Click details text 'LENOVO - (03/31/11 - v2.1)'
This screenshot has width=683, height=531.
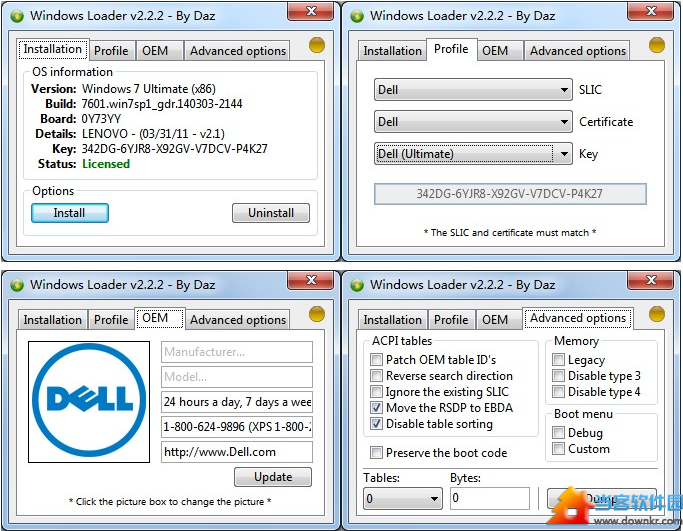(x=153, y=134)
